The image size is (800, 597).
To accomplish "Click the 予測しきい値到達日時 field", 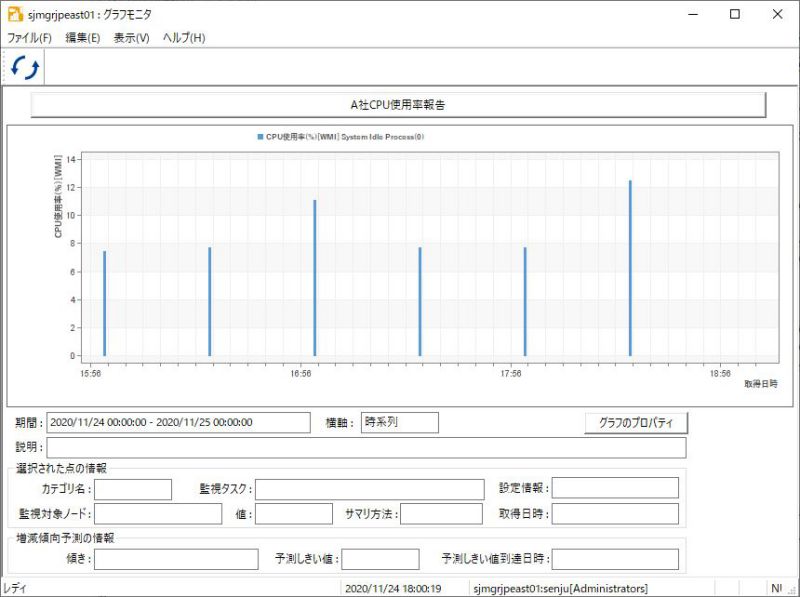I will coord(615,559).
